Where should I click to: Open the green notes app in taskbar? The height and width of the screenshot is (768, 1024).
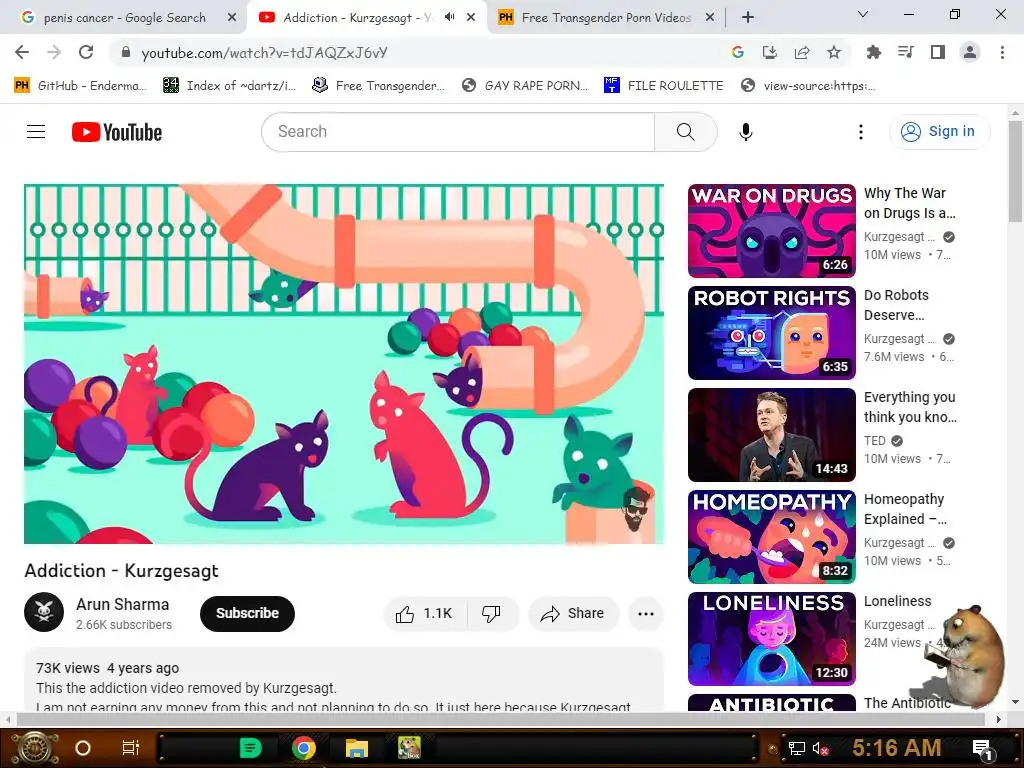tap(250, 748)
